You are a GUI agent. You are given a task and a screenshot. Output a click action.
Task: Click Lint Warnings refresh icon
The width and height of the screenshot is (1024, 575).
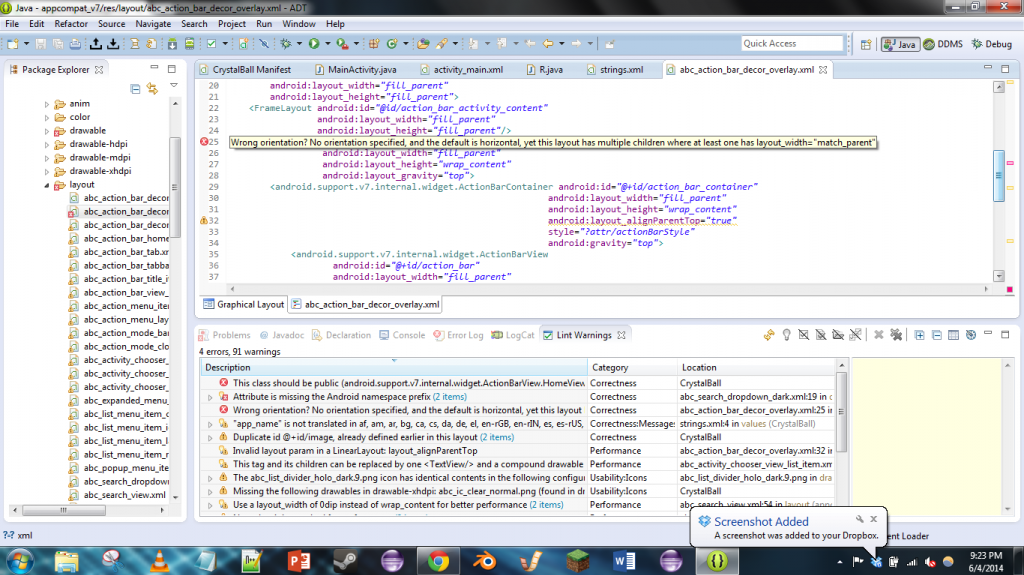click(x=769, y=335)
